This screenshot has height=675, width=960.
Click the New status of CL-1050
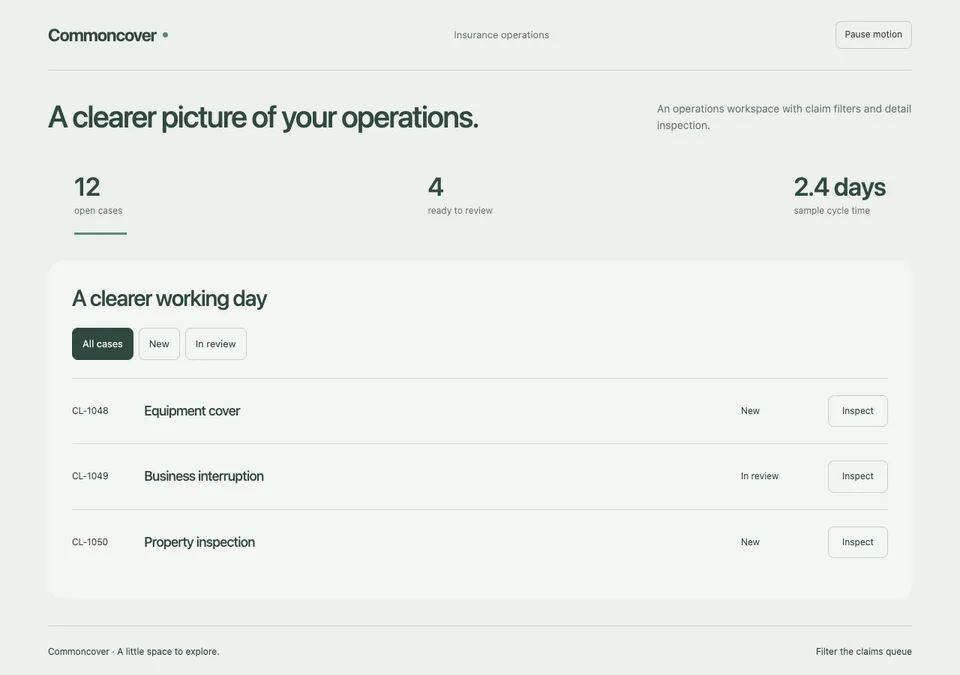750,542
